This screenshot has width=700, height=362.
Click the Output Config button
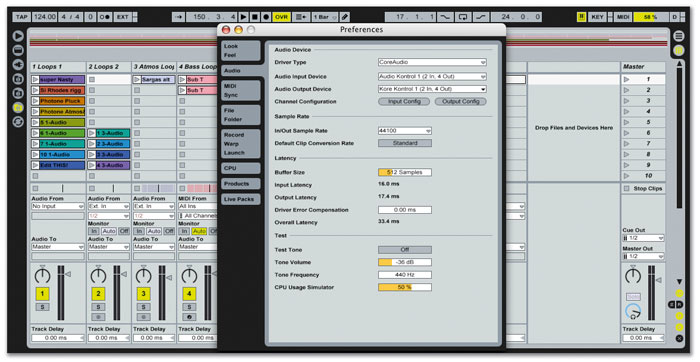coord(461,102)
